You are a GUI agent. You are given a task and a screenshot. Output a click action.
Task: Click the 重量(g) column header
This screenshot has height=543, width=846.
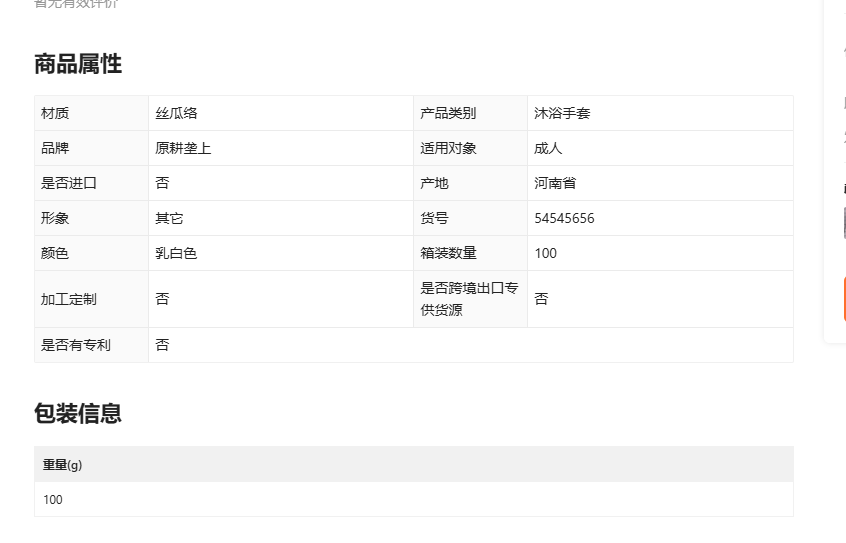tap(62, 465)
